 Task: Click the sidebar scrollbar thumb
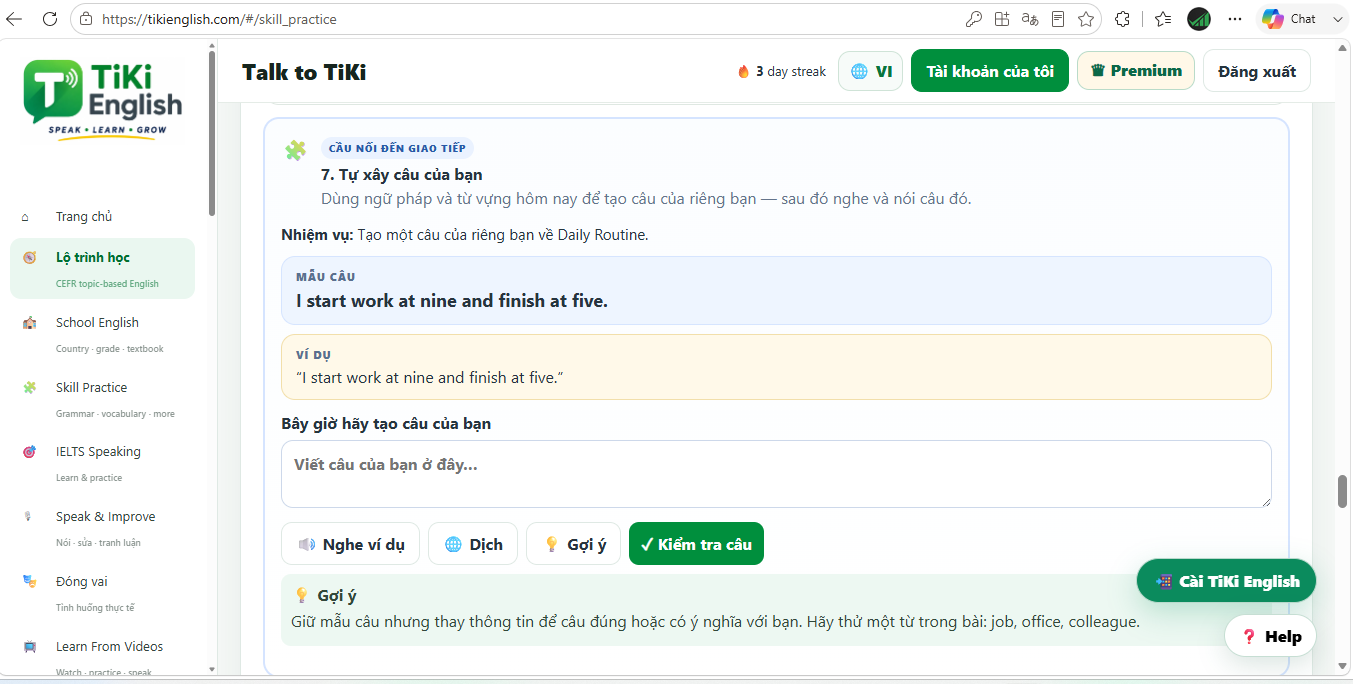[x=211, y=132]
